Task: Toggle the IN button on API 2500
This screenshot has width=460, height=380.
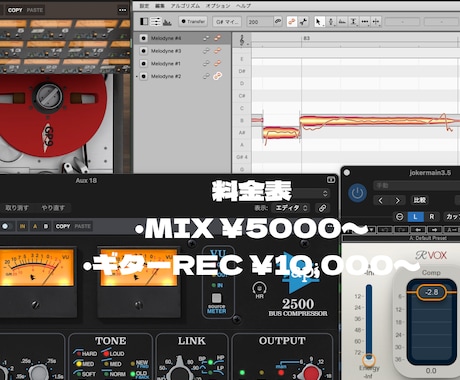Action: click(x=22, y=226)
